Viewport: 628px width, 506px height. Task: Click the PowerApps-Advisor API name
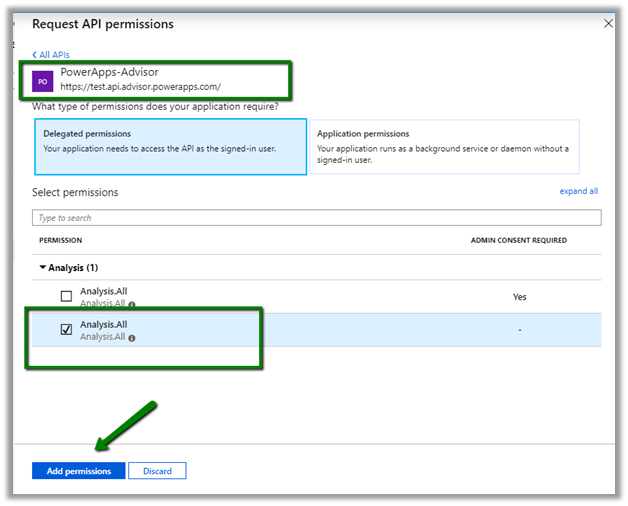coord(109,72)
